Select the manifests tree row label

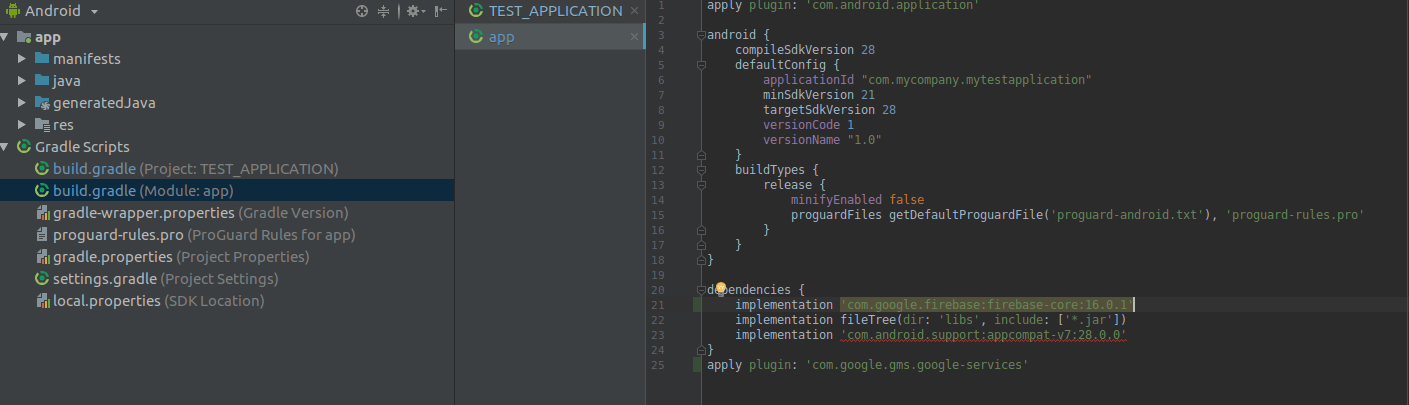click(x=87, y=59)
